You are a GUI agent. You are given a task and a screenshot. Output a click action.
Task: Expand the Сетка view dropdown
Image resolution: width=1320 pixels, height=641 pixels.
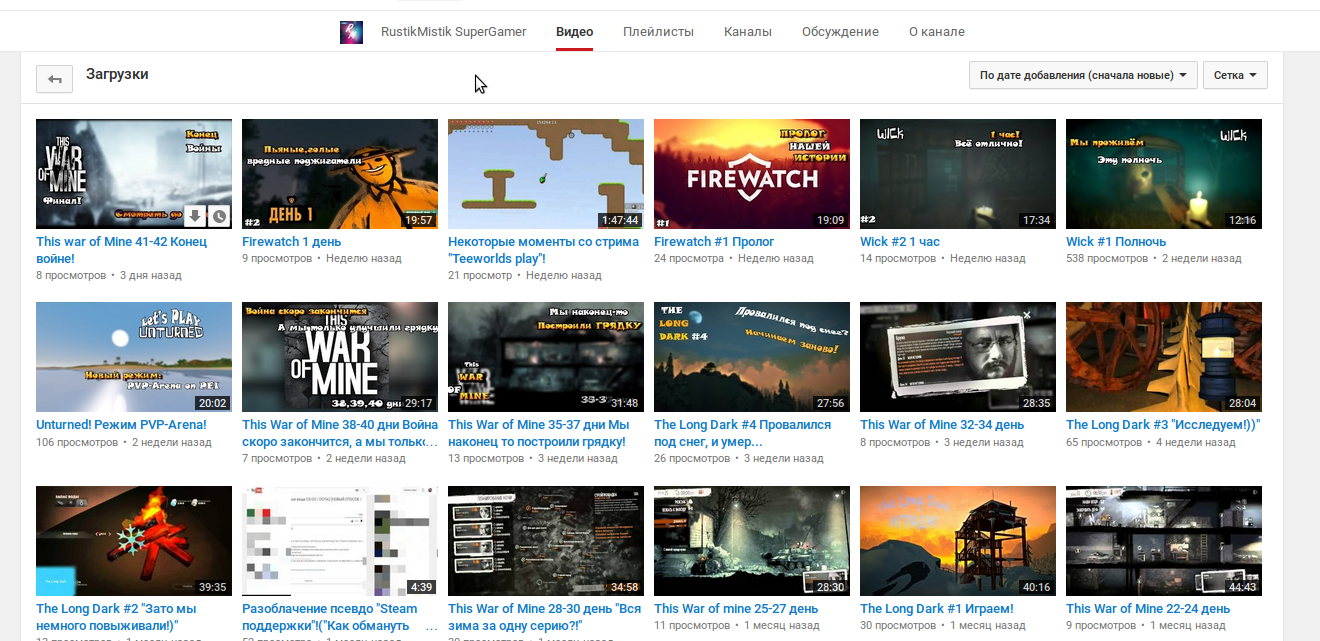(1236, 75)
